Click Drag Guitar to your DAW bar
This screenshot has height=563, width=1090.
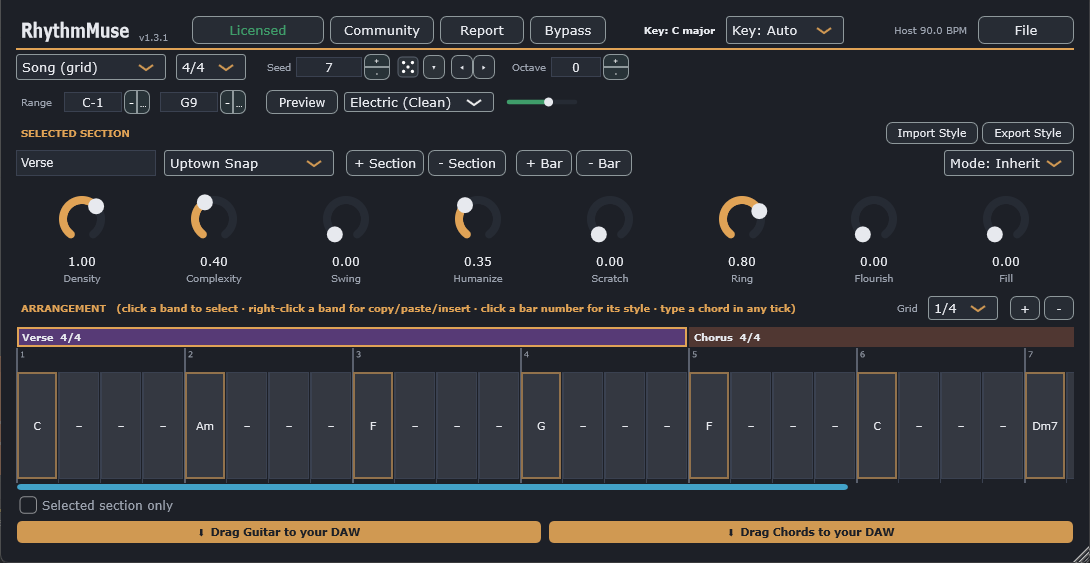pyautogui.click(x=279, y=532)
